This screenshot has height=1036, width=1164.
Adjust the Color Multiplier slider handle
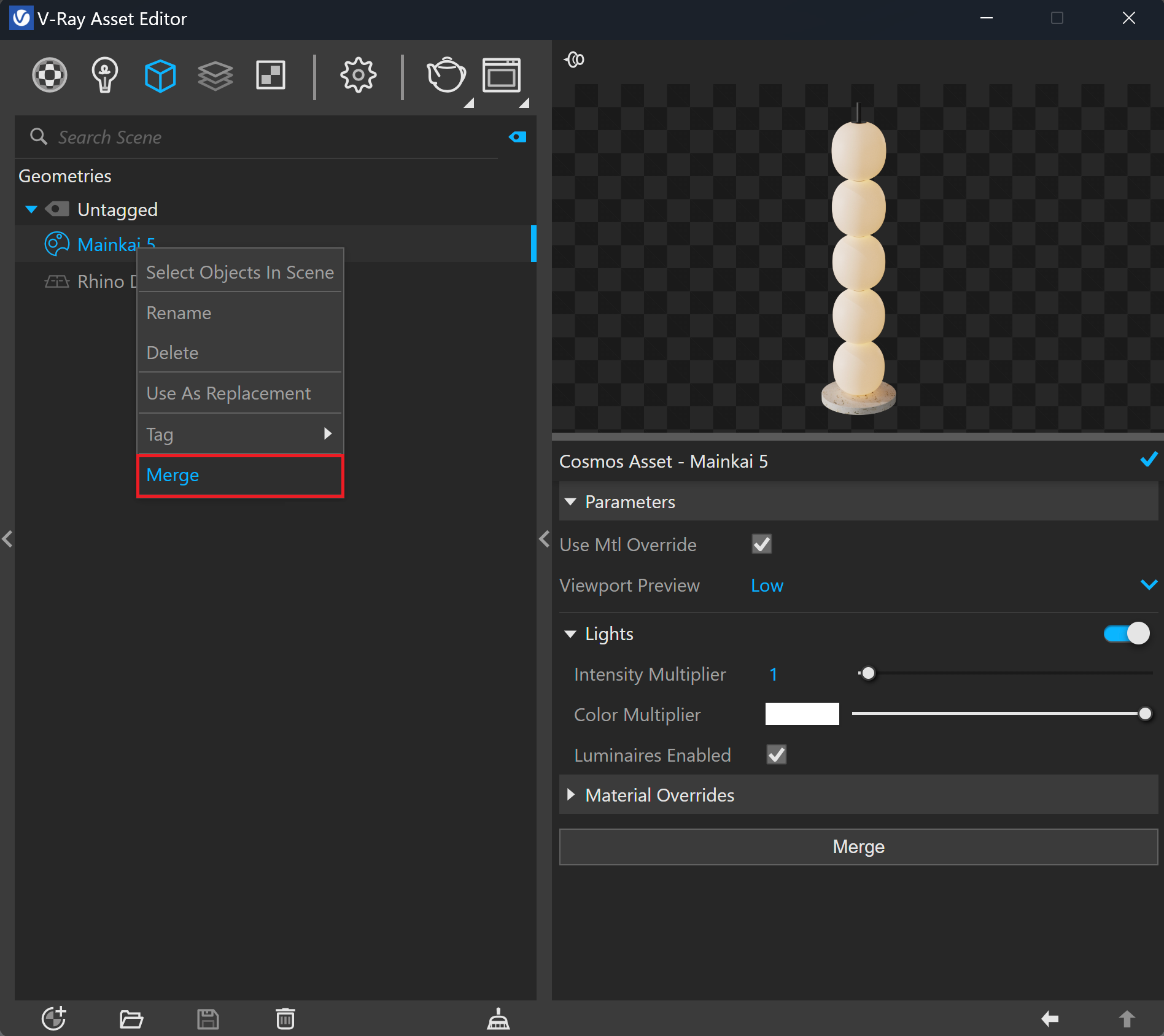(x=1145, y=714)
